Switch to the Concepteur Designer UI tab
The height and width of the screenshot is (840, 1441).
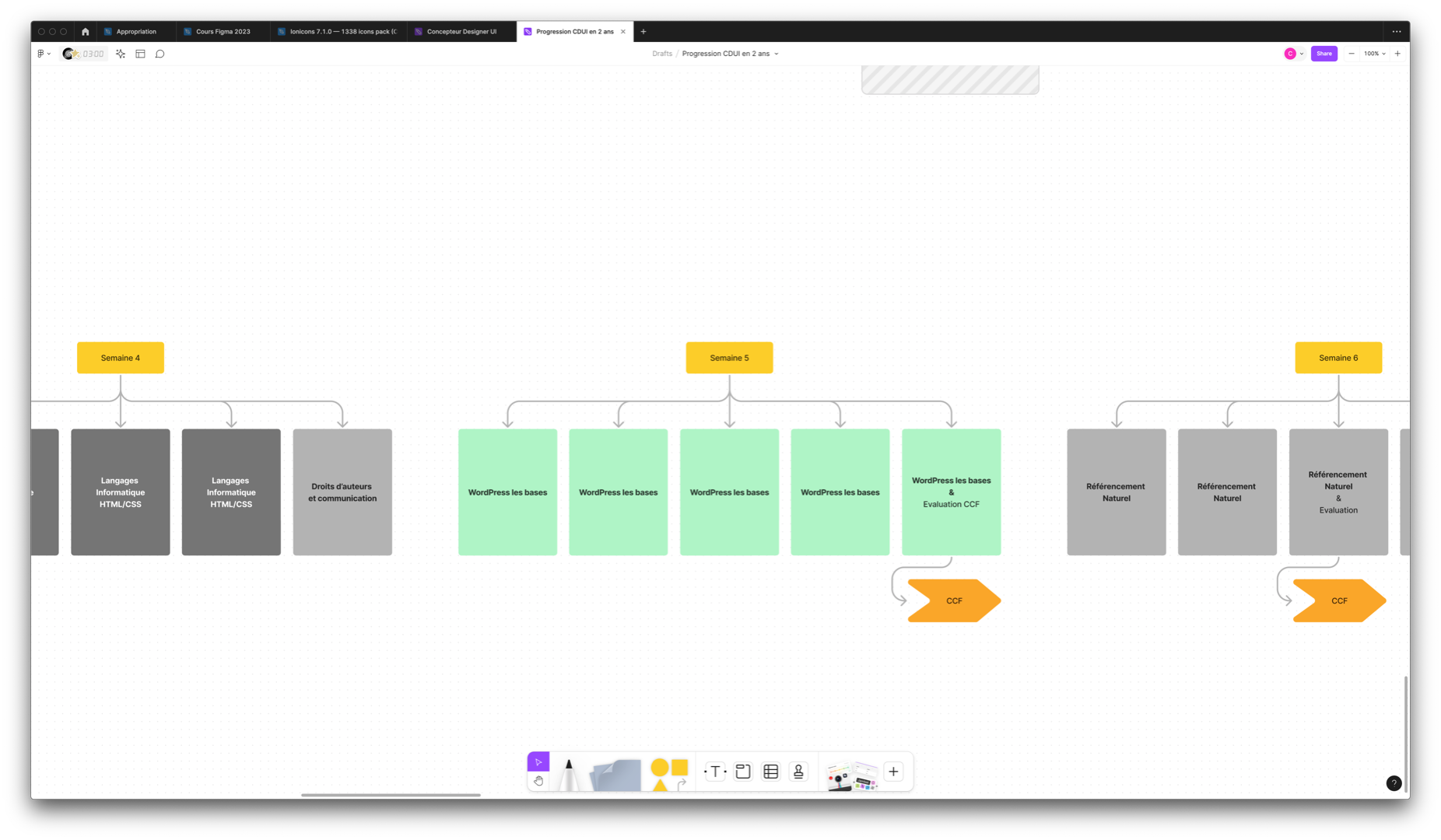pyautogui.click(x=461, y=32)
